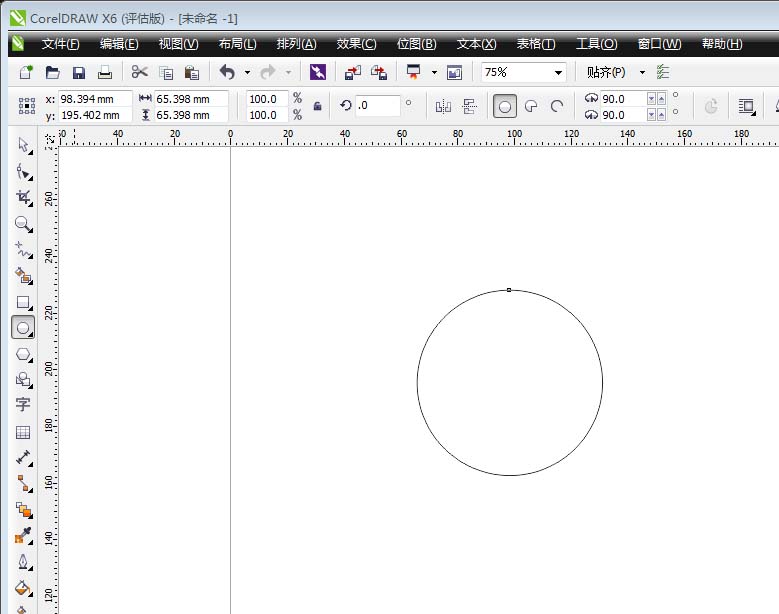Toggle the lock ratio padlock
The height and width of the screenshot is (614, 779).
317,106
